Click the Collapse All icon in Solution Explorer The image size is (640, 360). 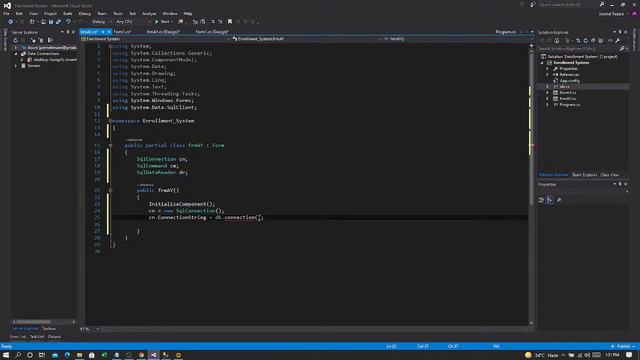point(593,40)
